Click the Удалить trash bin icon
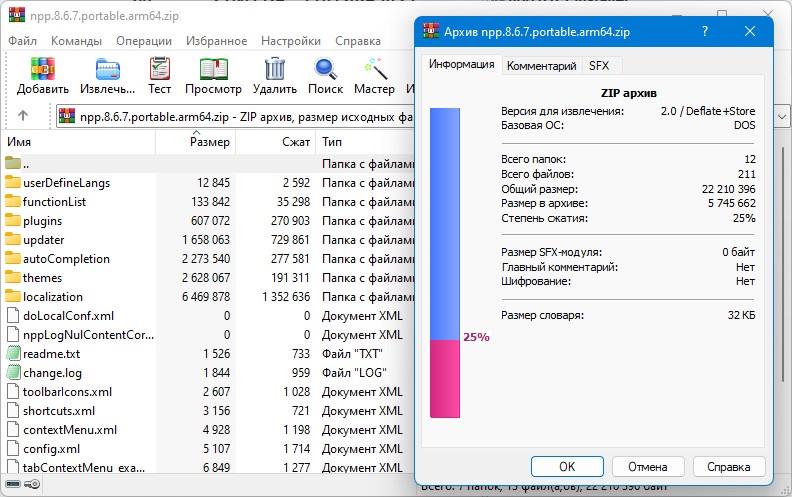 click(275, 68)
